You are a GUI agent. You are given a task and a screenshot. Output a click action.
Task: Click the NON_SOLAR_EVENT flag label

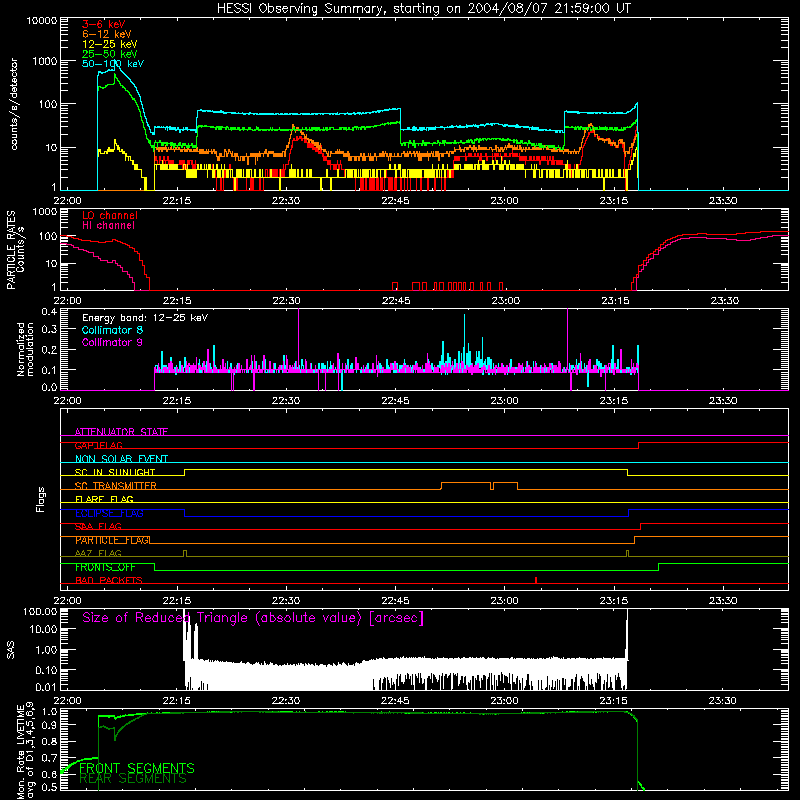[x=121, y=459]
